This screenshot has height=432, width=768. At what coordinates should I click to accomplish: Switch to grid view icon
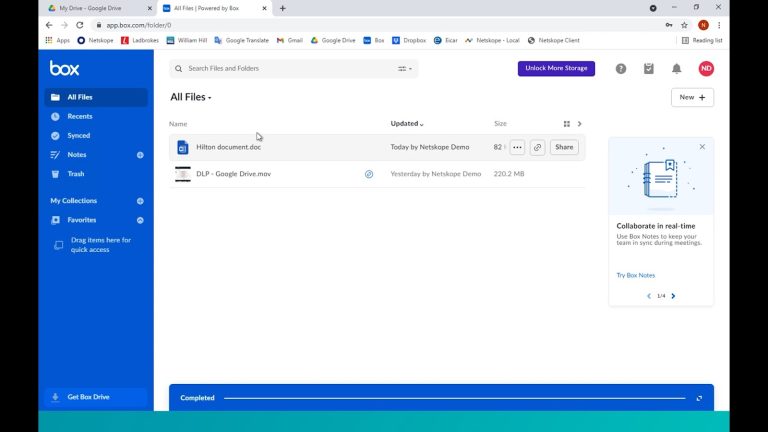point(567,124)
